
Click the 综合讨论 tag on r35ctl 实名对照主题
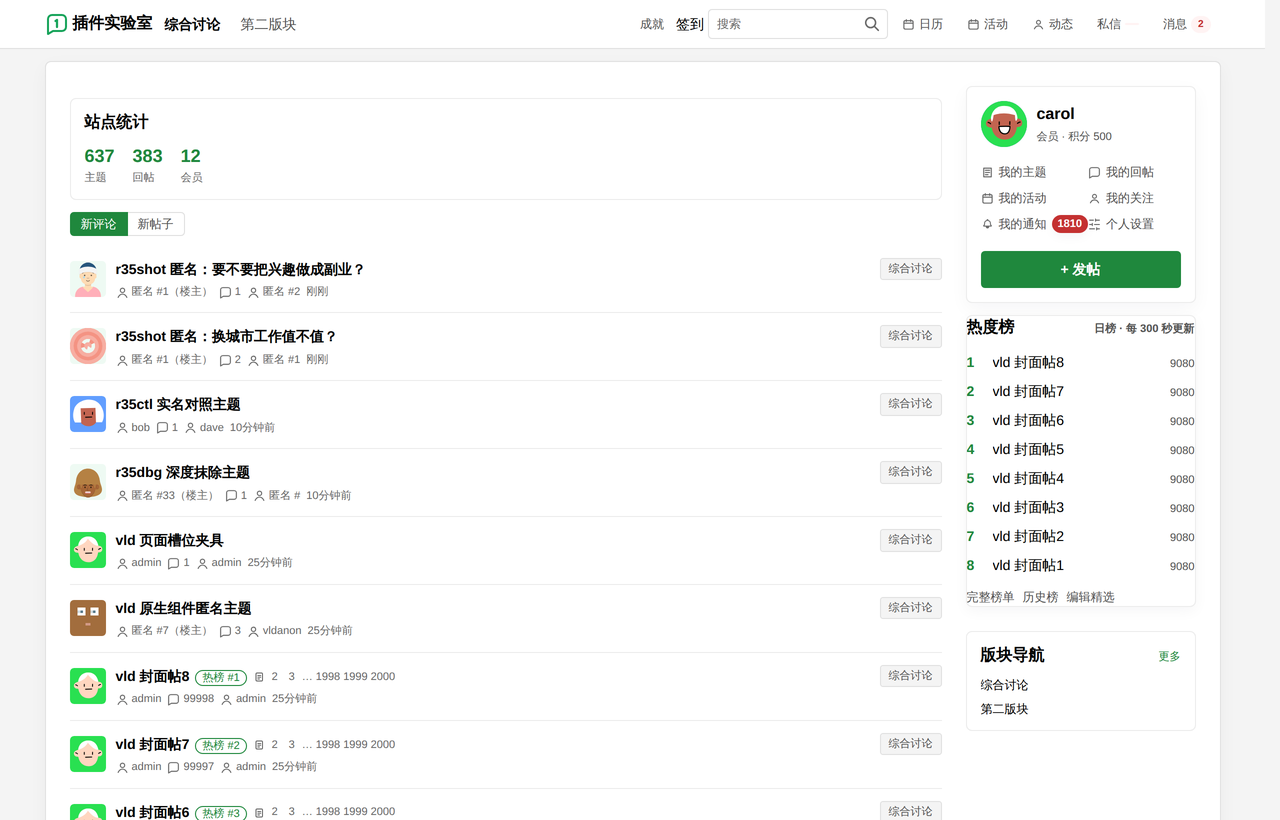(x=911, y=404)
